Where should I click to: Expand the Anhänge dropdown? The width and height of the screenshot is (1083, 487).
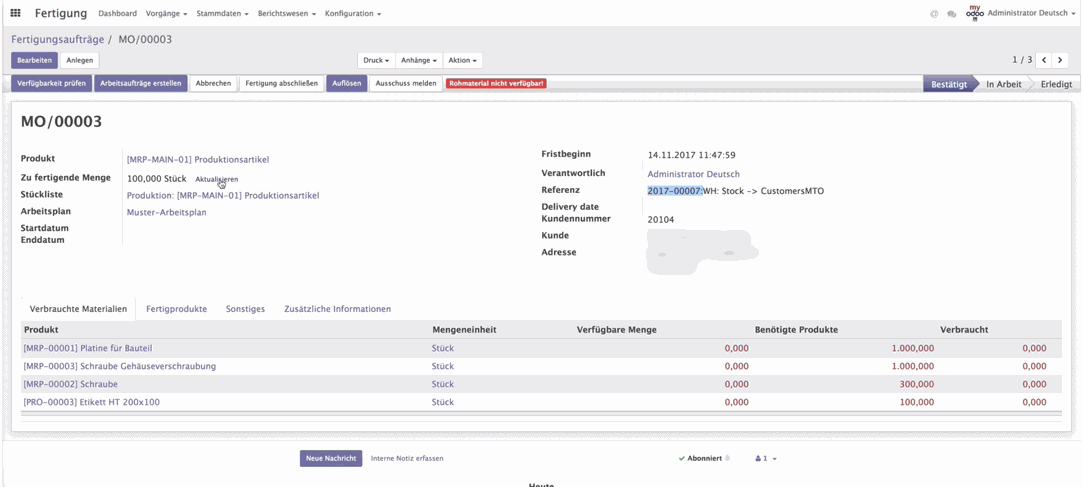click(x=419, y=61)
